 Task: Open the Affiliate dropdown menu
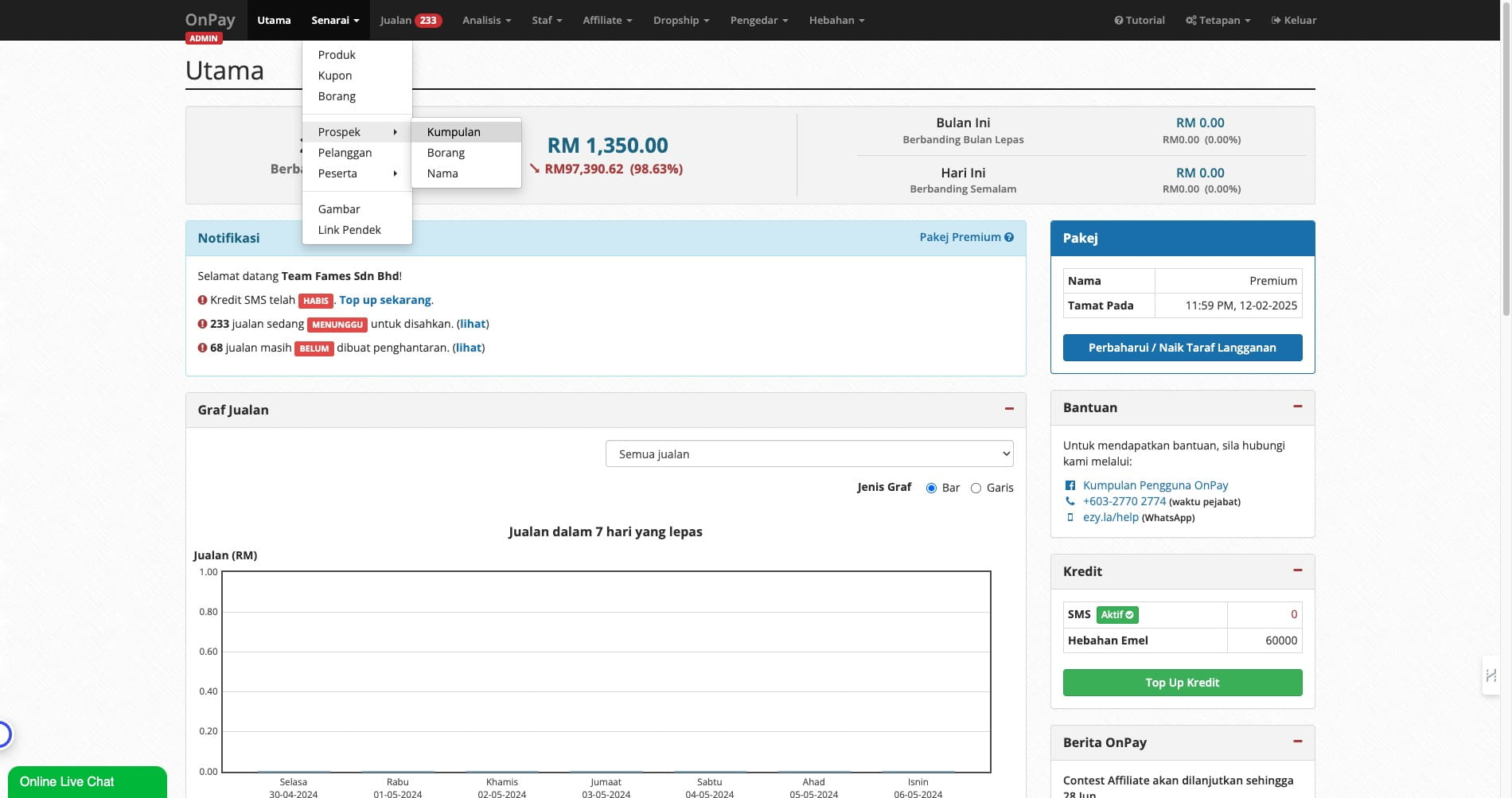point(607,20)
